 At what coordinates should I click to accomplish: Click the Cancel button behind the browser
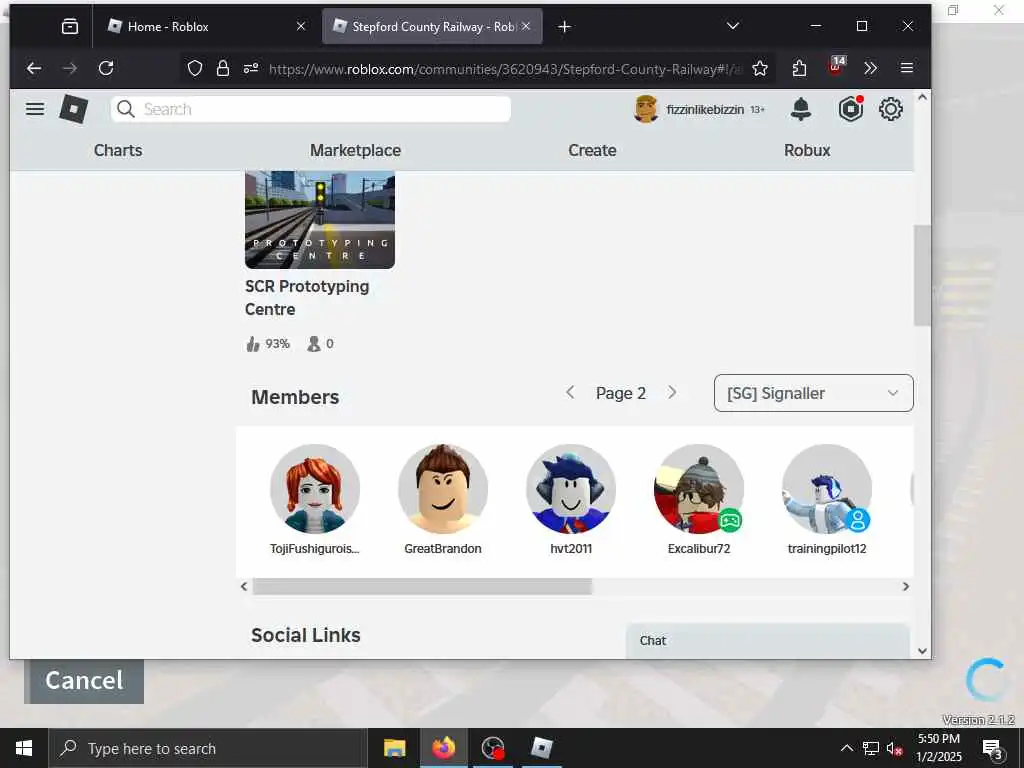84,680
